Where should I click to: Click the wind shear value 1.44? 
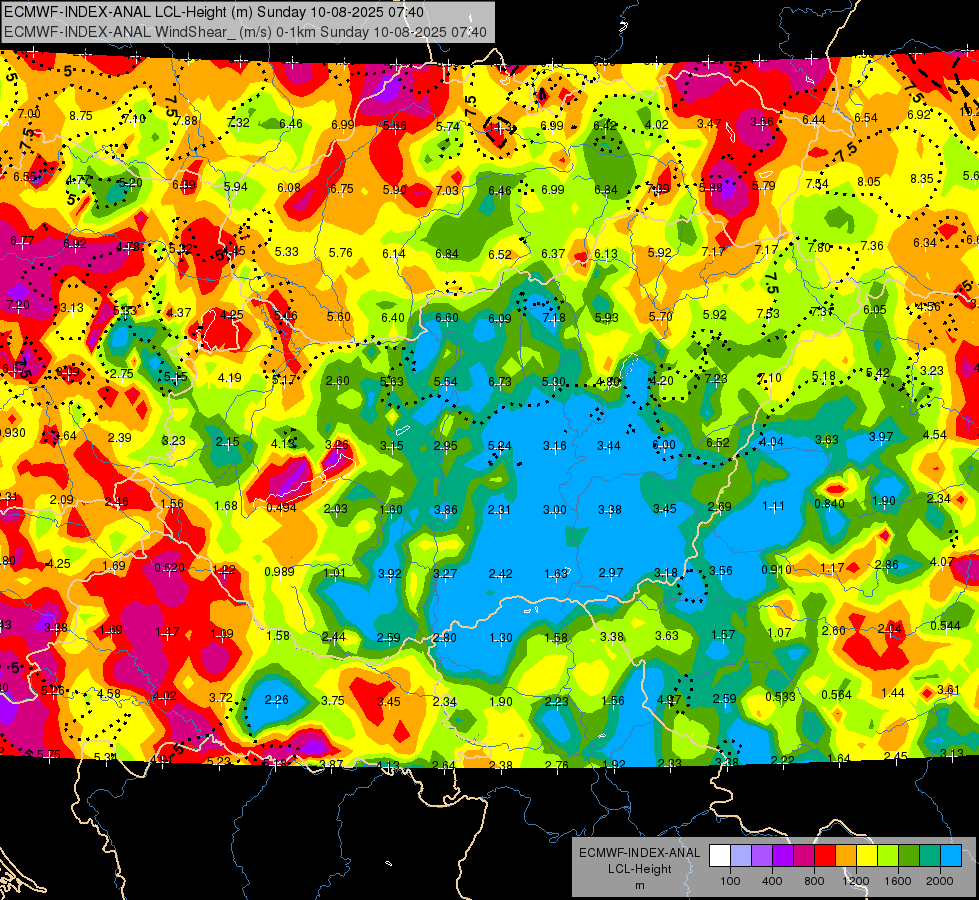click(x=893, y=692)
